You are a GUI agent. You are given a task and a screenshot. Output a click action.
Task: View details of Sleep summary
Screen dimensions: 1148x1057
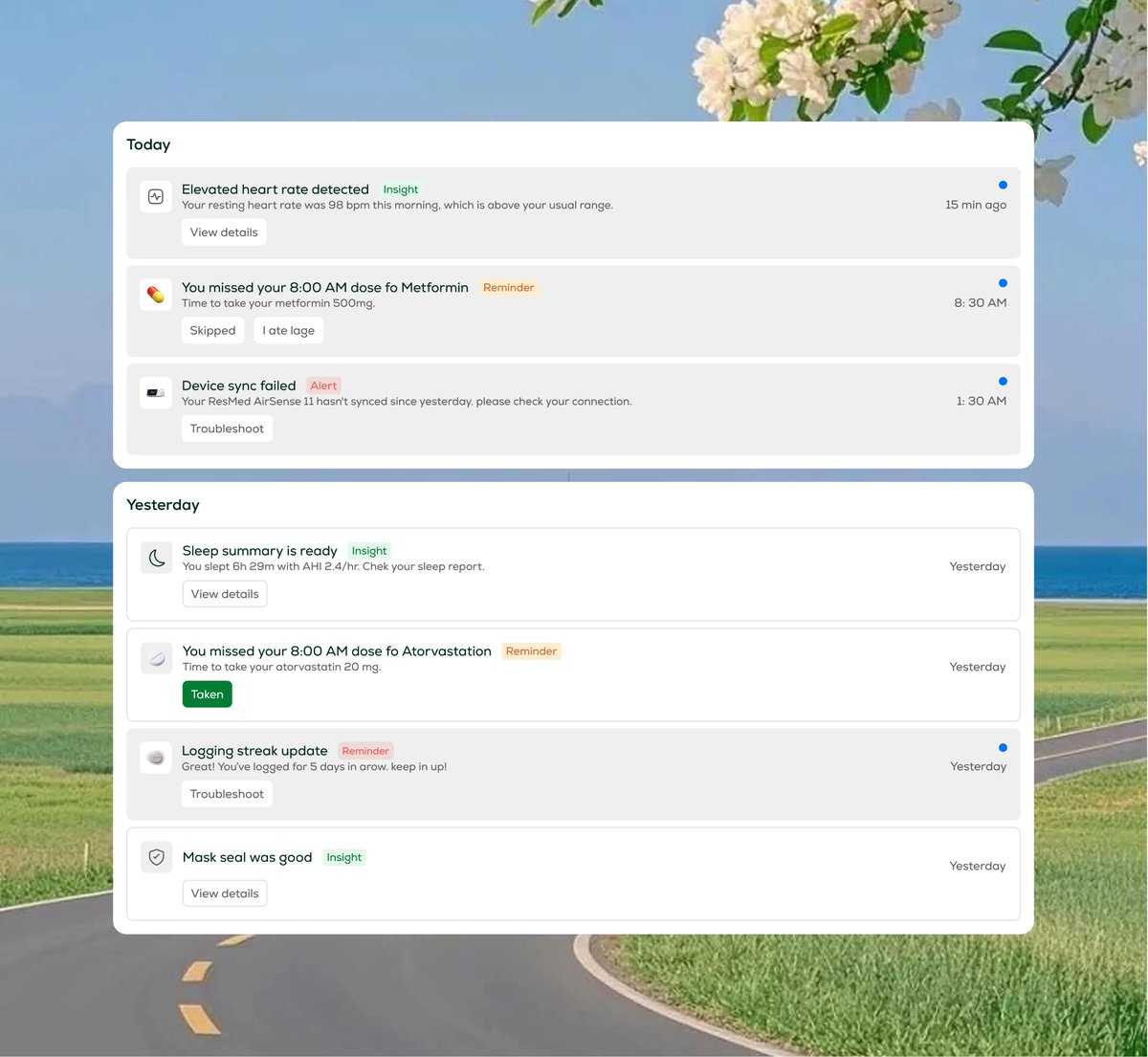pos(225,594)
